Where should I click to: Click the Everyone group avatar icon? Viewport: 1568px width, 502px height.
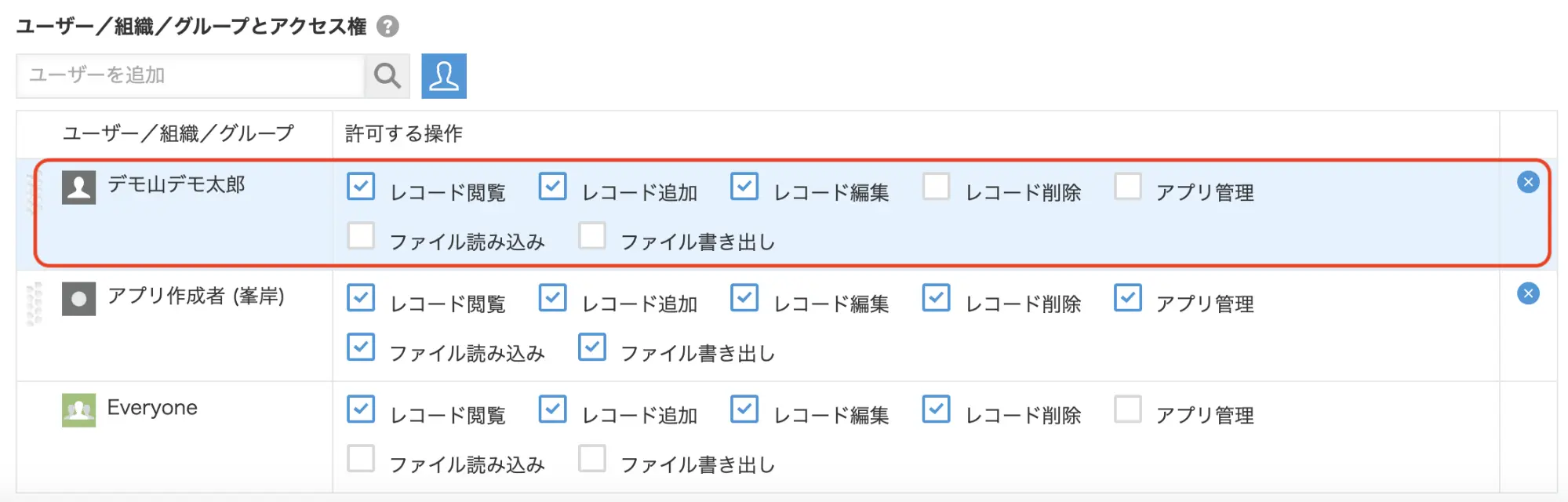tap(78, 410)
